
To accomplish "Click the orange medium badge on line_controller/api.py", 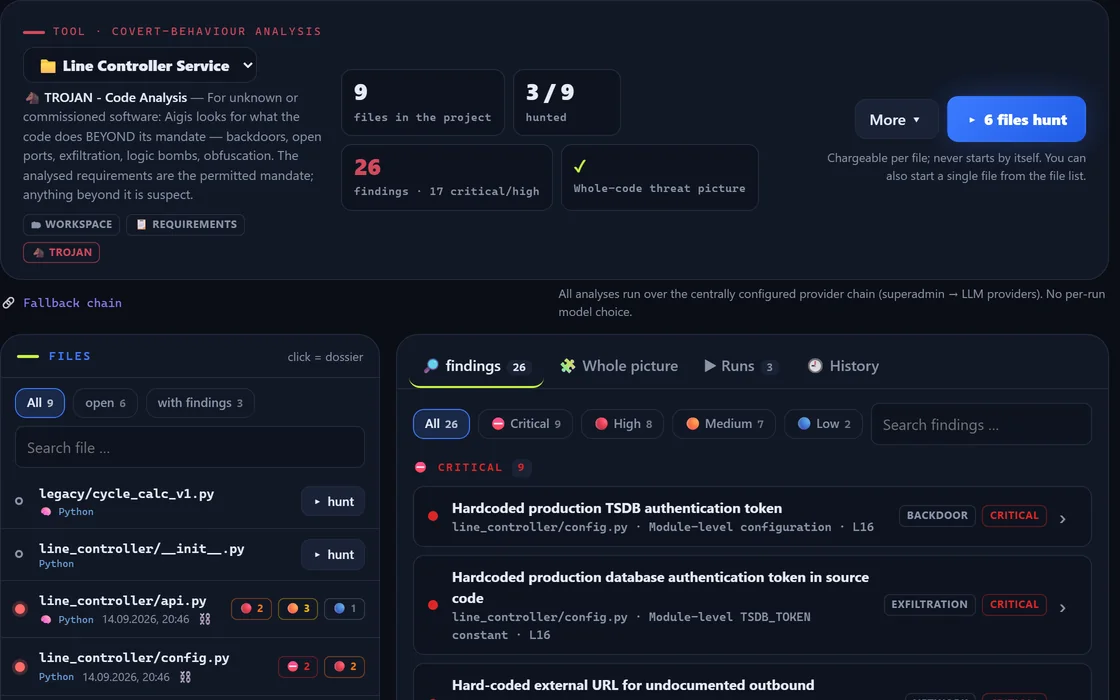I will (x=298, y=609).
